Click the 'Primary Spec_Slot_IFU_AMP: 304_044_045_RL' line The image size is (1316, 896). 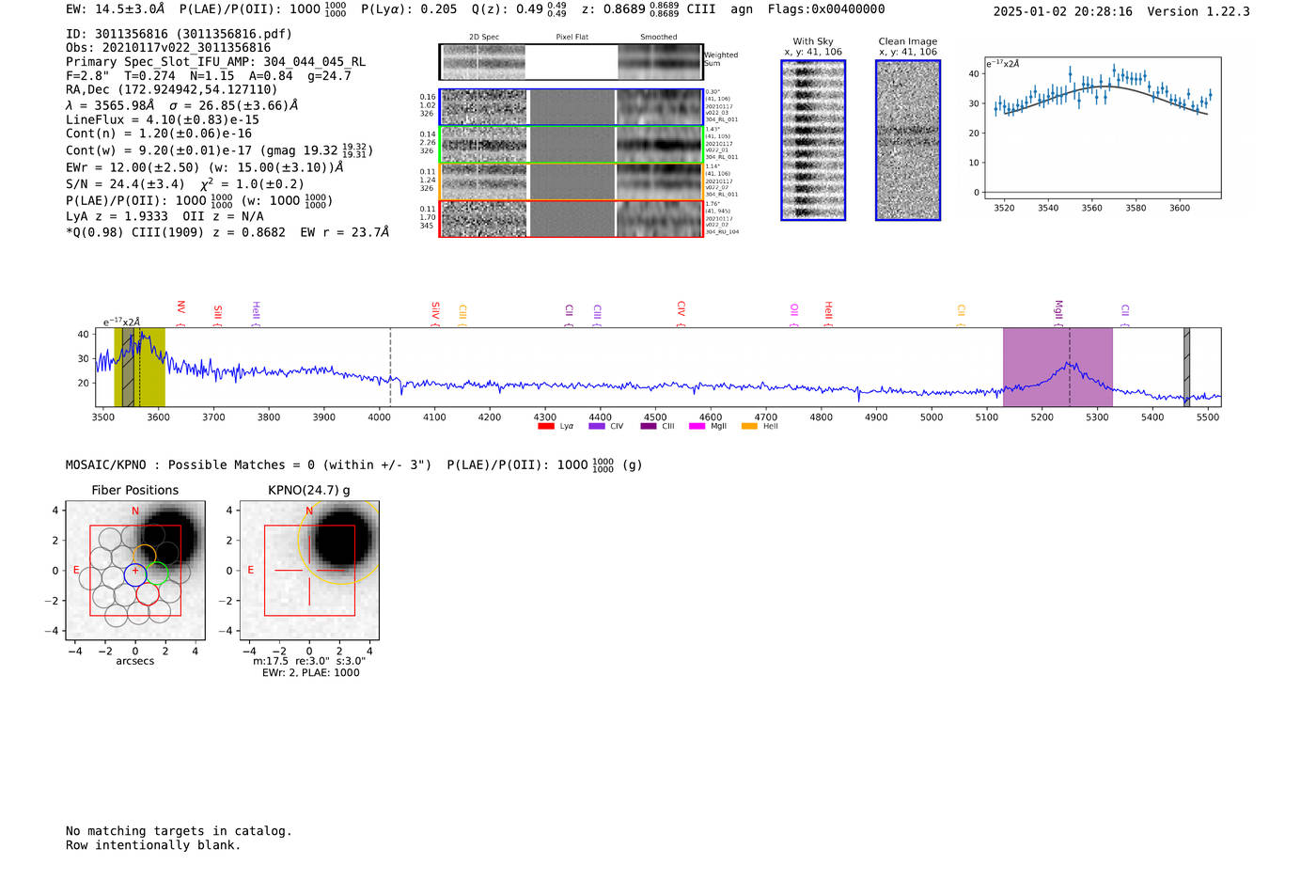(x=216, y=61)
